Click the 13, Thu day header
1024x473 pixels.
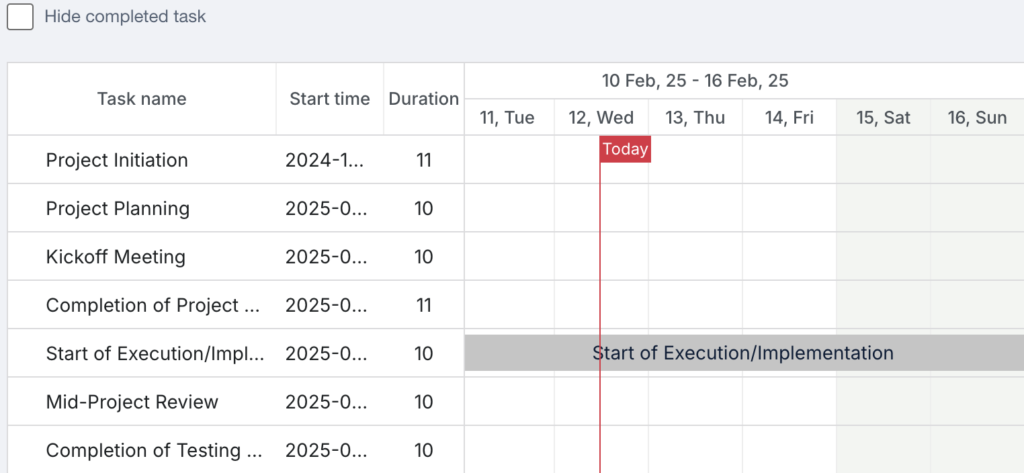tap(695, 118)
